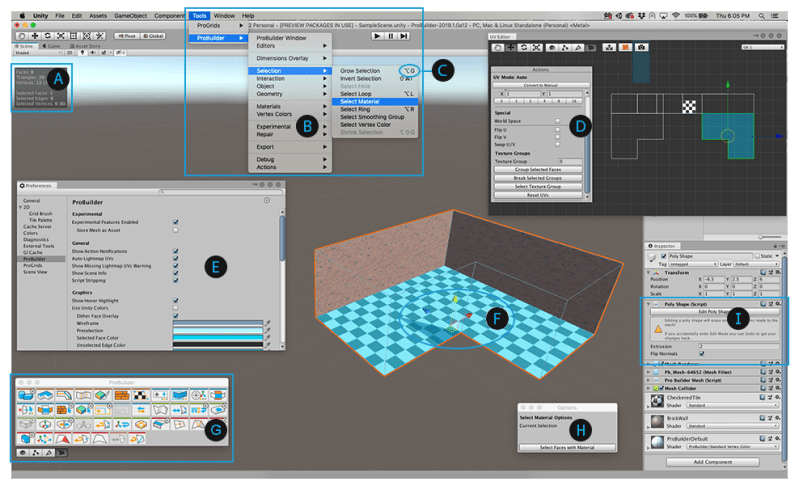This screenshot has height=490, width=799.
Task: Click the orange texture preview icon in UV Editor
Action: (625, 47)
